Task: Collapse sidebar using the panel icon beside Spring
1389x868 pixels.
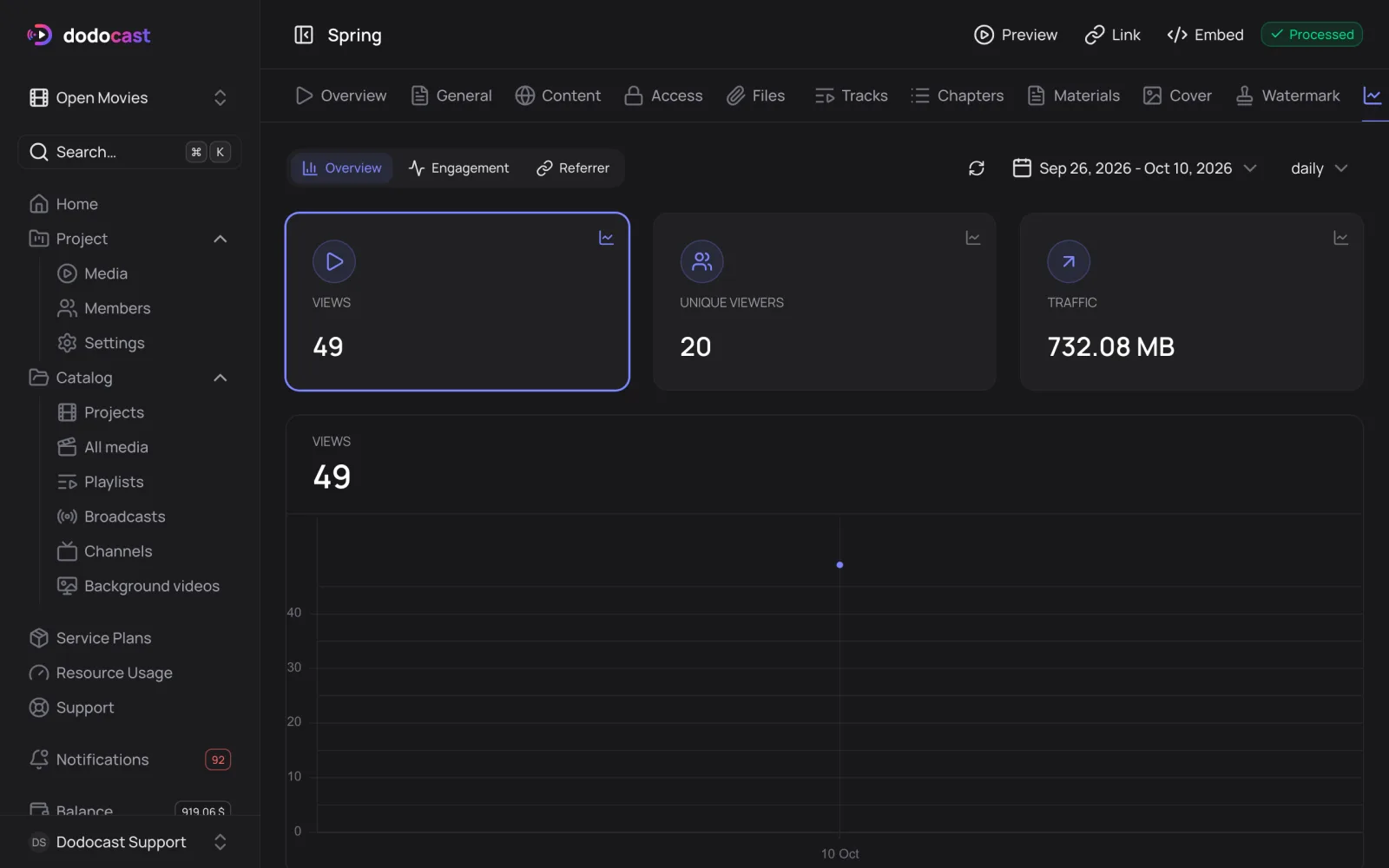Action: click(304, 35)
